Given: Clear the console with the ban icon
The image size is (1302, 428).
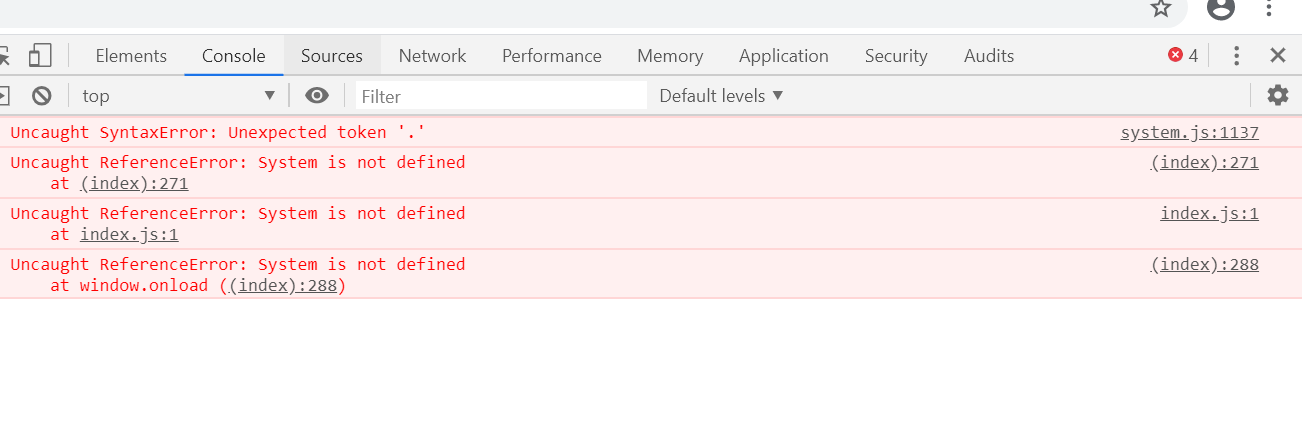Looking at the screenshot, I should [x=41, y=96].
